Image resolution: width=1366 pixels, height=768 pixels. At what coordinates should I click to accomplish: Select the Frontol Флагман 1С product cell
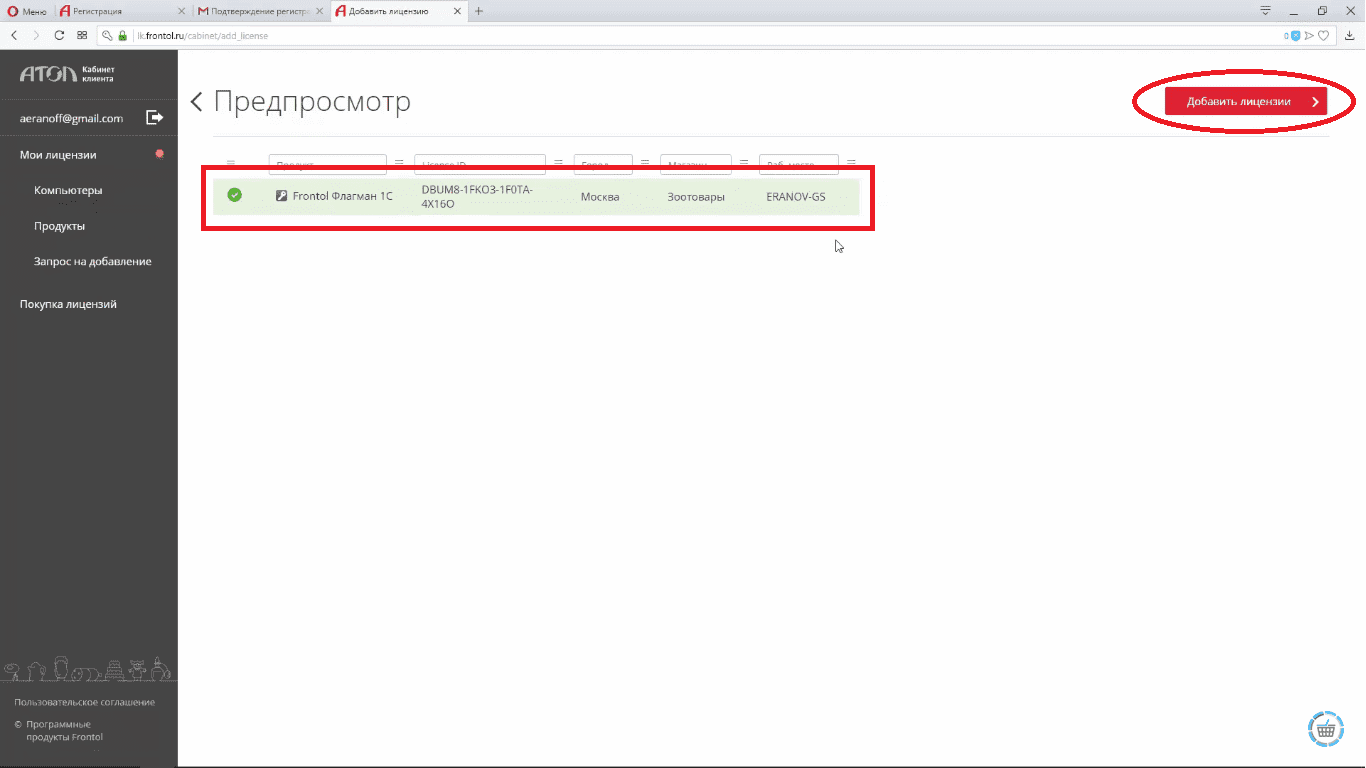(342, 196)
